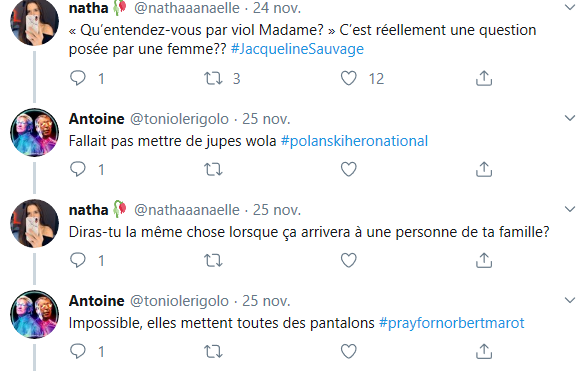The width and height of the screenshot is (586, 371).
Task: Share natha's JacquelineSauvage tweet
Action: tap(484, 78)
